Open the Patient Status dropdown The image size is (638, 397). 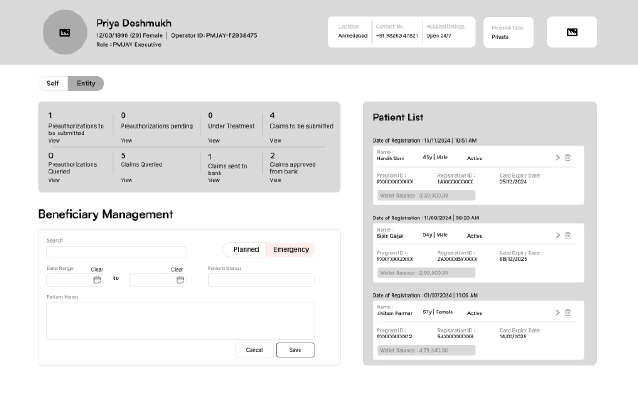(x=261, y=280)
